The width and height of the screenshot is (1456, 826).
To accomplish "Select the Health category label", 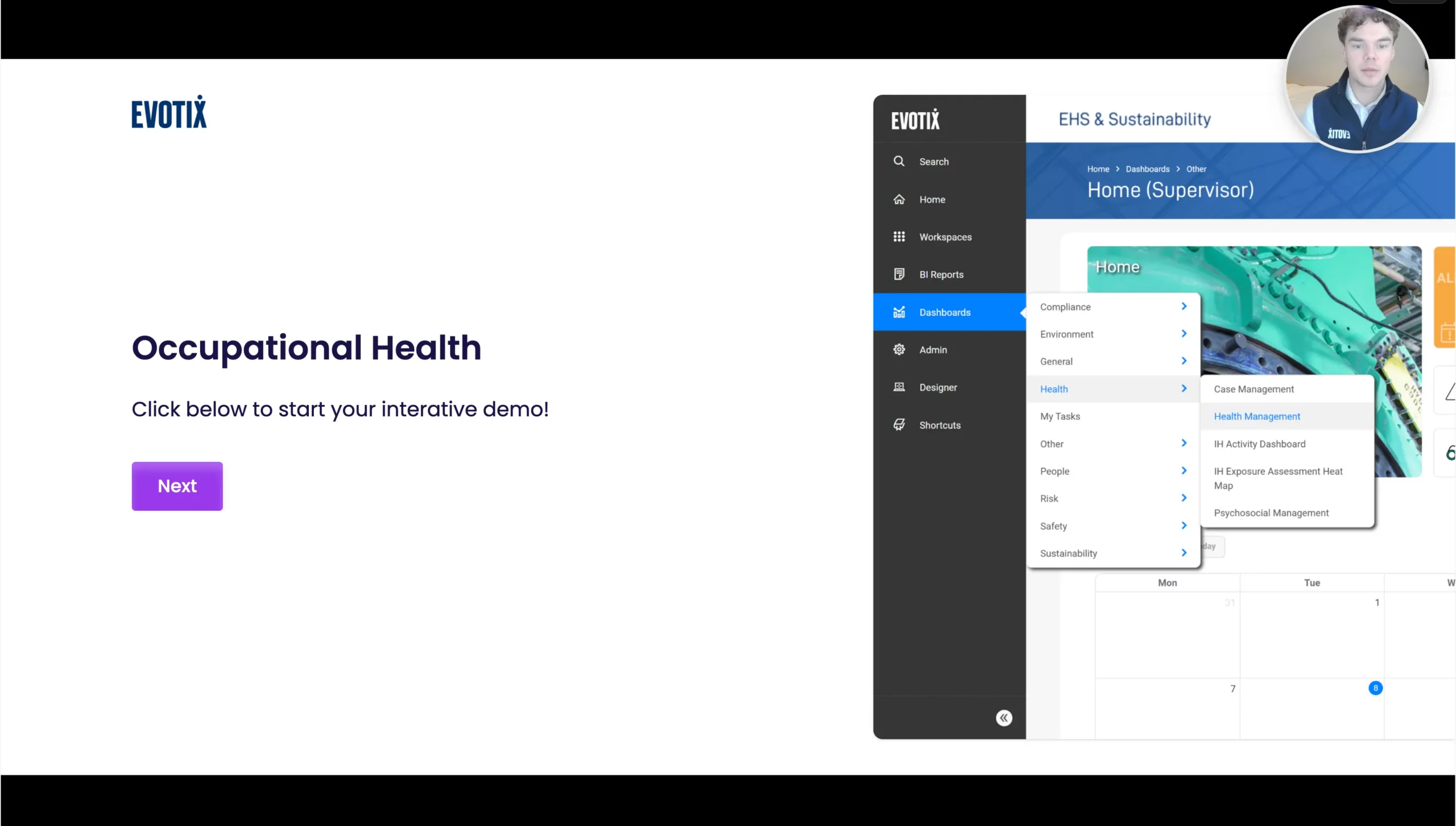I will [1054, 389].
